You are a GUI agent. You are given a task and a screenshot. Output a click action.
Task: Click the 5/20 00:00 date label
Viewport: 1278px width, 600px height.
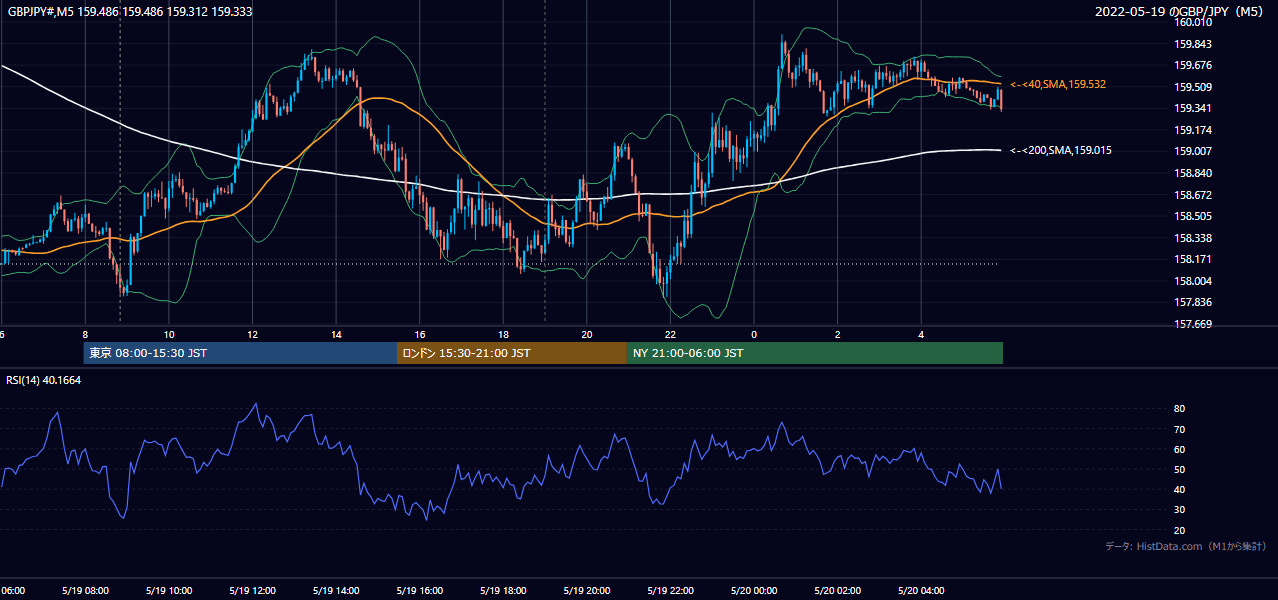point(753,591)
